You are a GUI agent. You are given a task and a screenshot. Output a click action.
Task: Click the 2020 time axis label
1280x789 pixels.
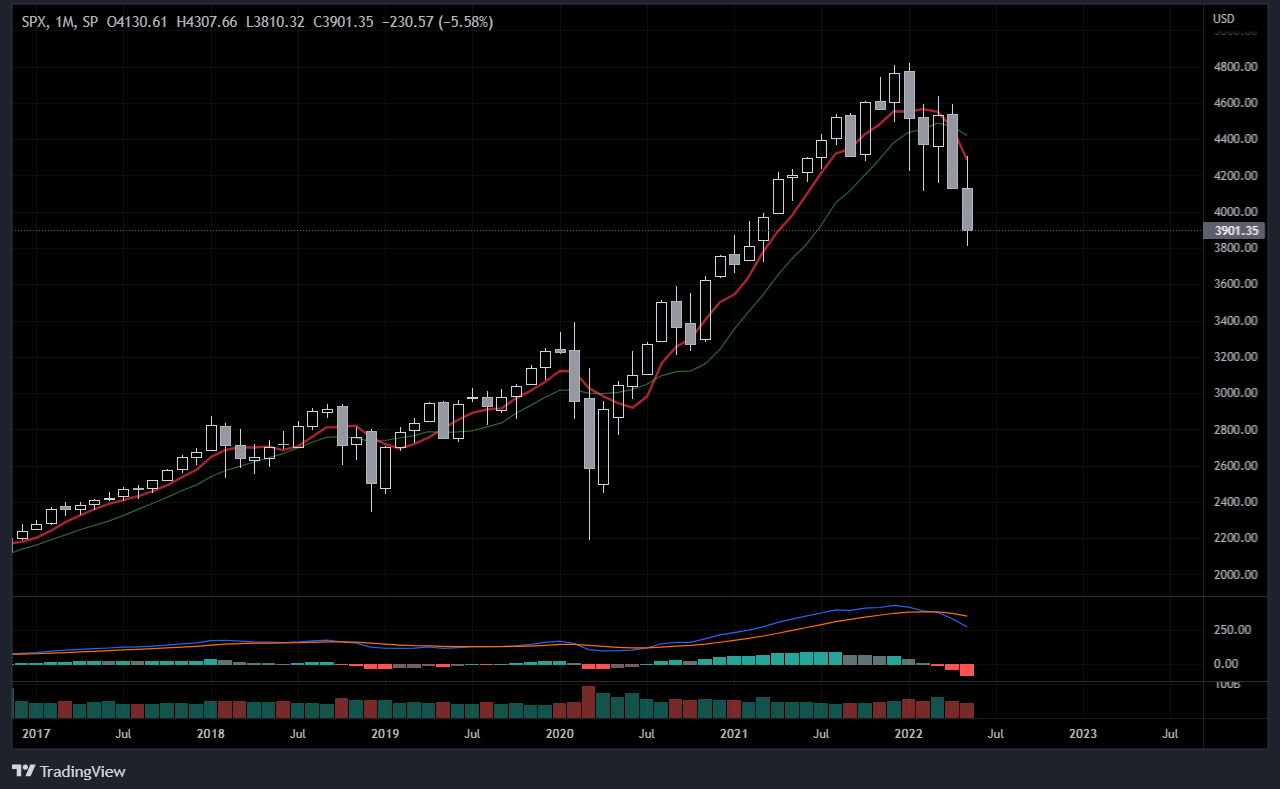coord(559,733)
